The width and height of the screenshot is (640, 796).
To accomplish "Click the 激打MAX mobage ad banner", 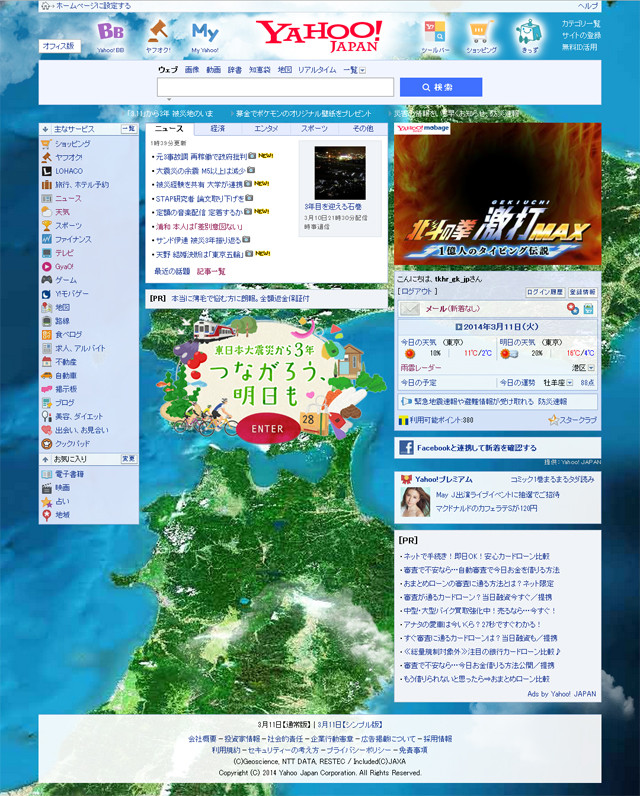I will [x=497, y=194].
